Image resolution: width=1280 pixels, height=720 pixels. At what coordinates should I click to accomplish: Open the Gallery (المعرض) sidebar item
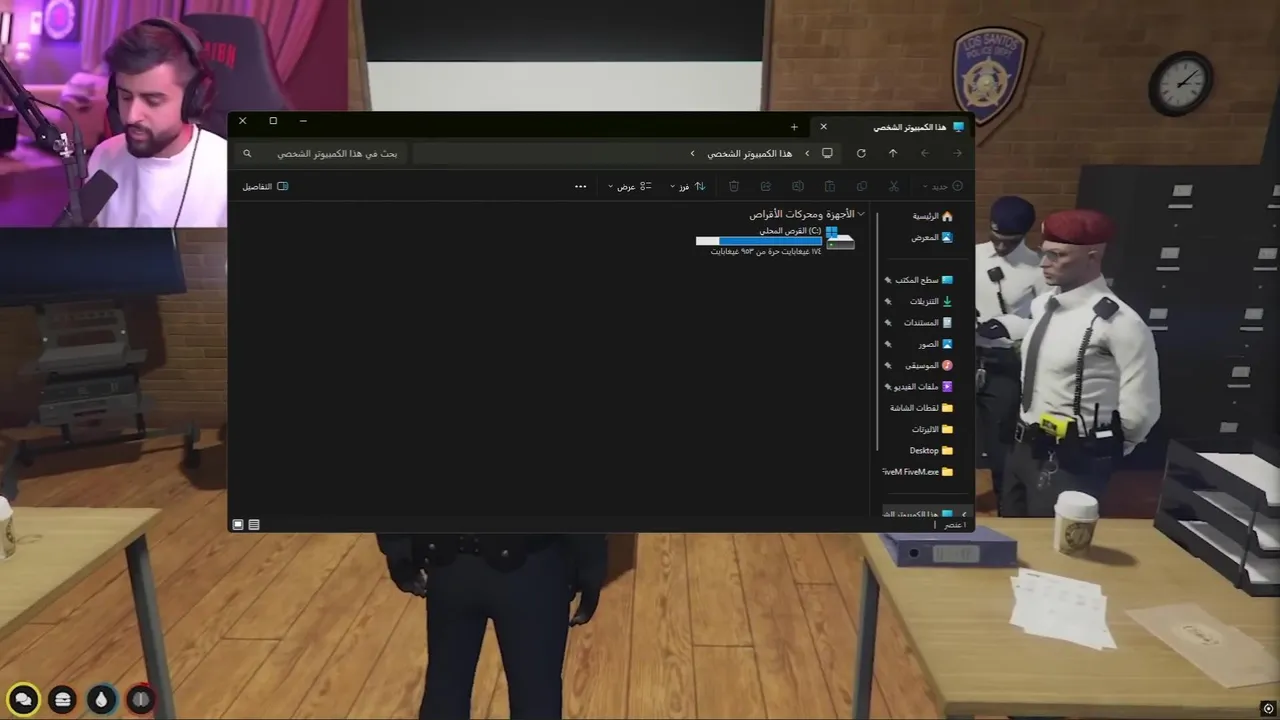coord(932,237)
